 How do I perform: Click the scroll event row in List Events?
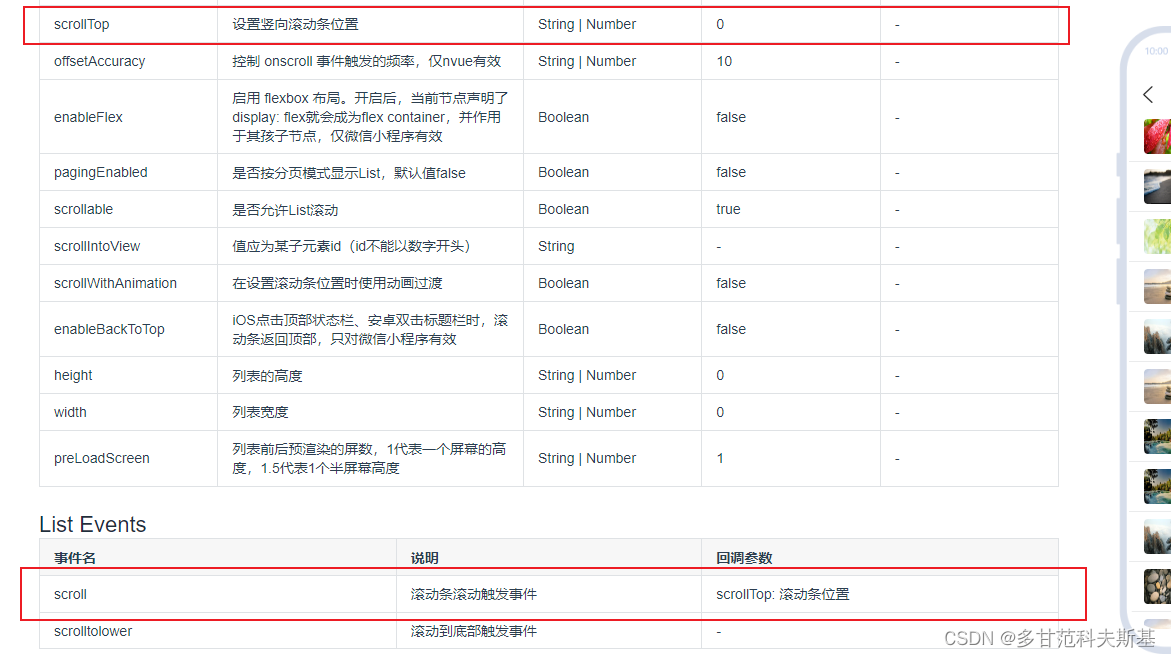point(70,593)
